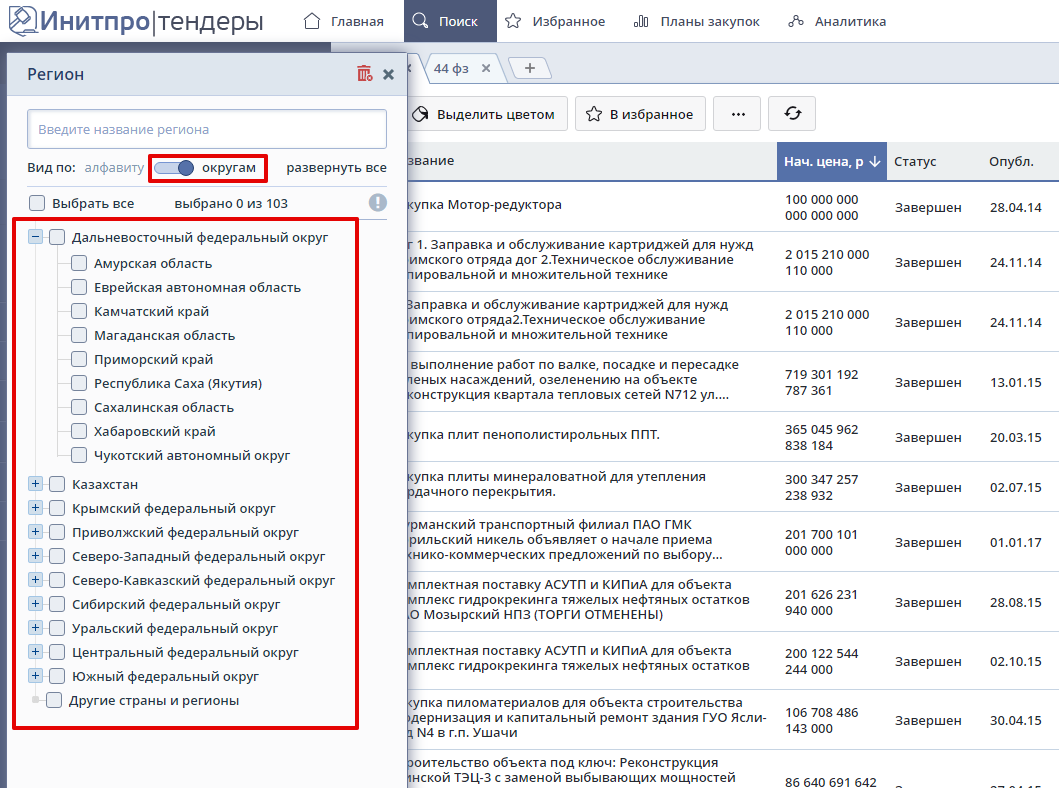The width and height of the screenshot is (1059, 788).
Task: Close the Регион panel with X icon
Action: (x=388, y=74)
